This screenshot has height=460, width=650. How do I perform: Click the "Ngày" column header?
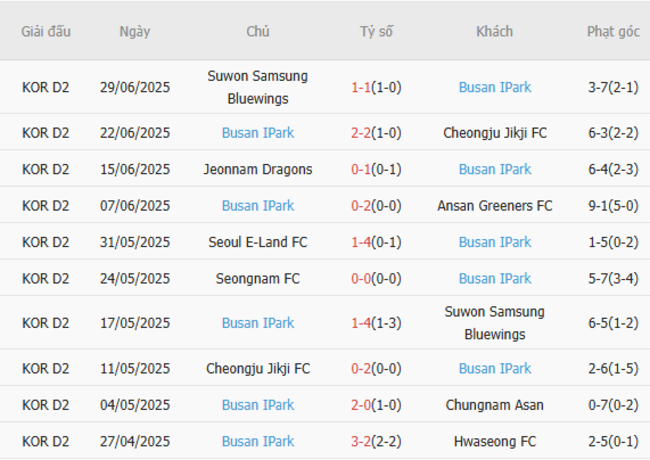pyautogui.click(x=135, y=31)
